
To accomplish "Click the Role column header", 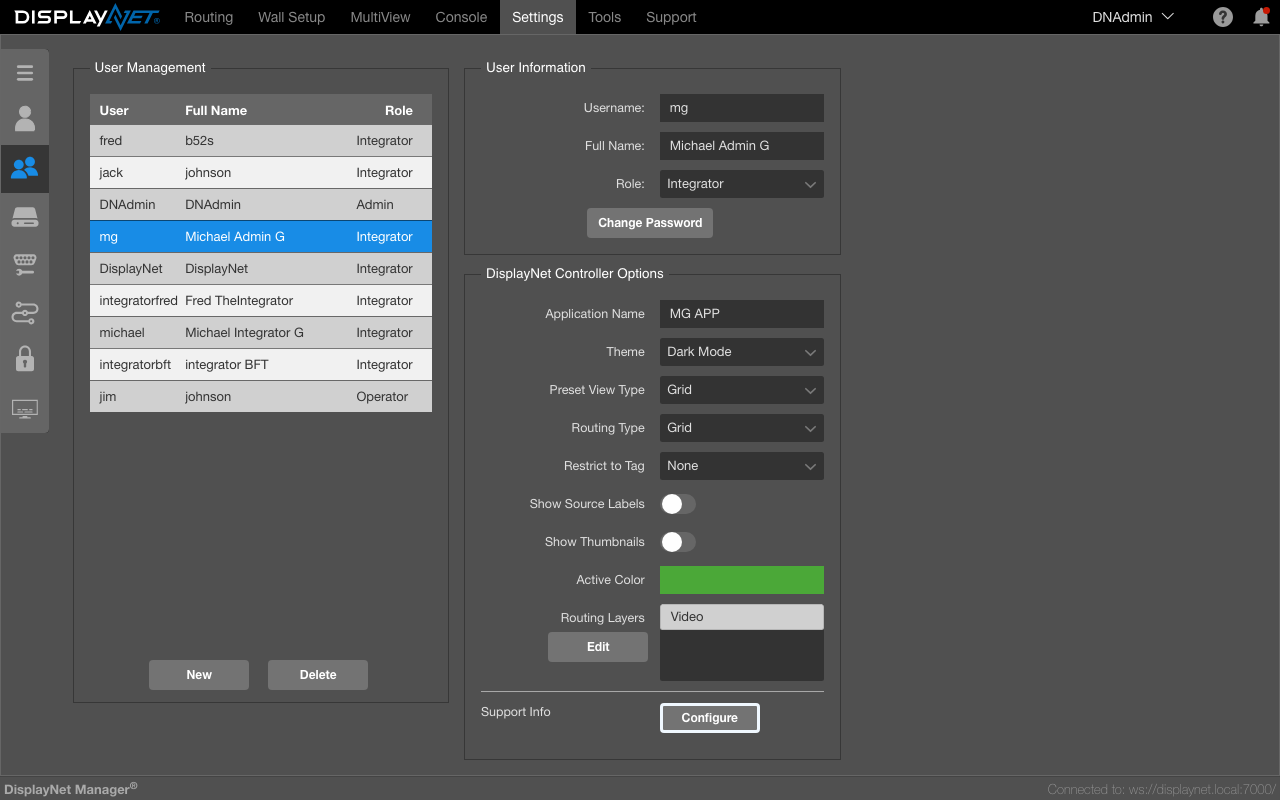I will click(399, 110).
